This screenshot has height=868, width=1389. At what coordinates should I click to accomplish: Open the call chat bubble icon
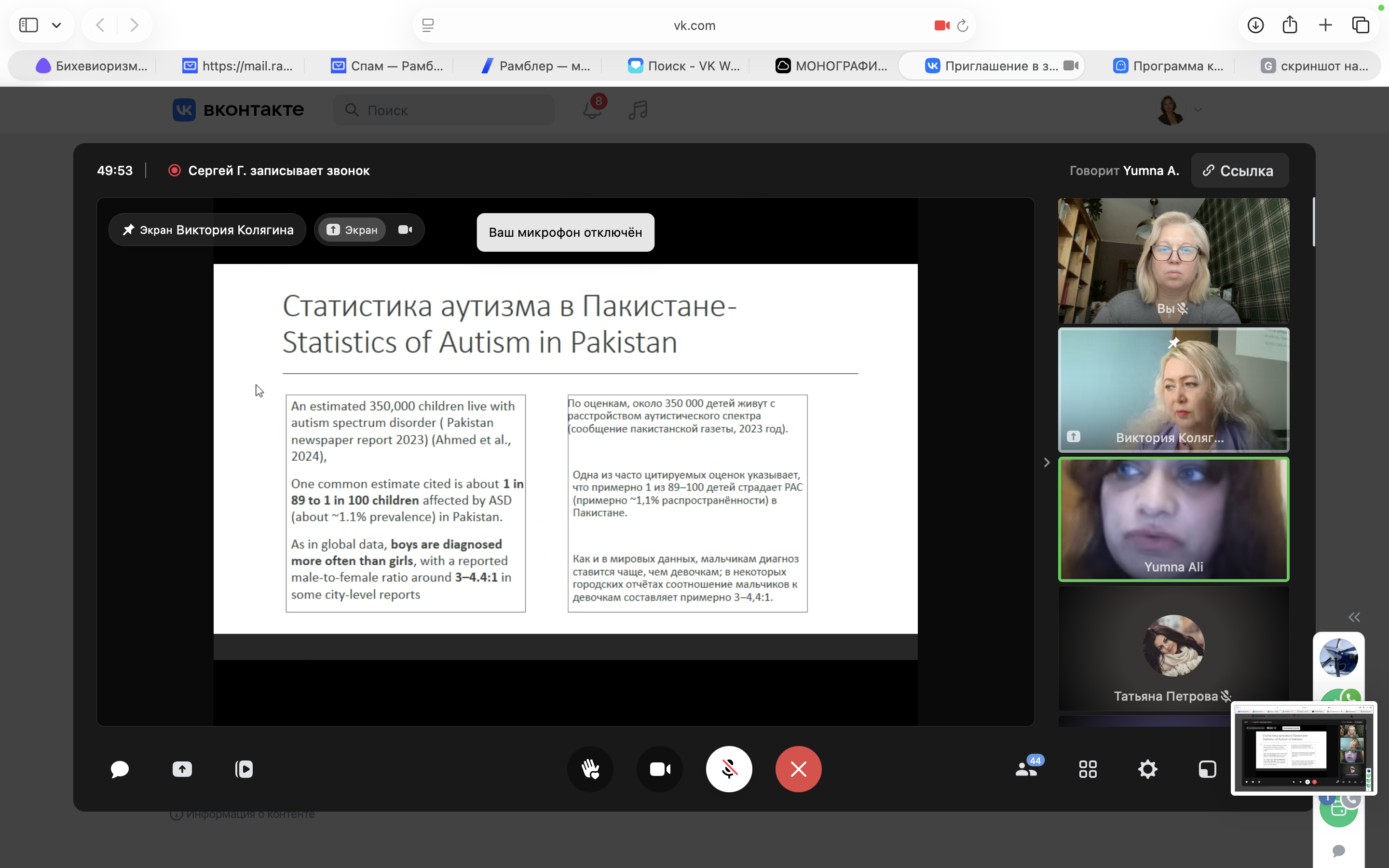coord(120,769)
